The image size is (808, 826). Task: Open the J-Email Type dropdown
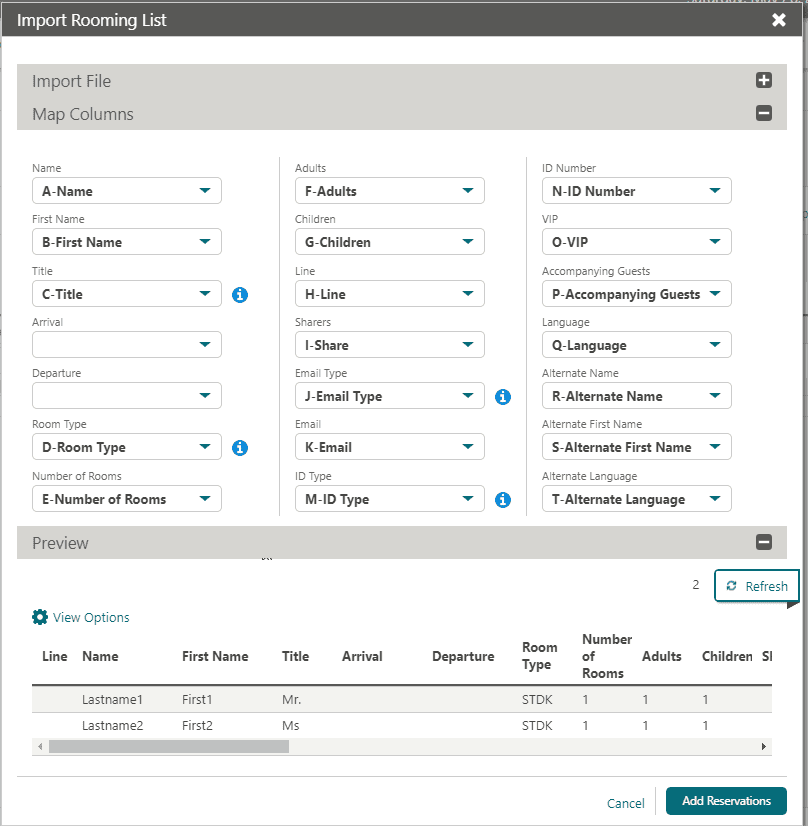(389, 396)
